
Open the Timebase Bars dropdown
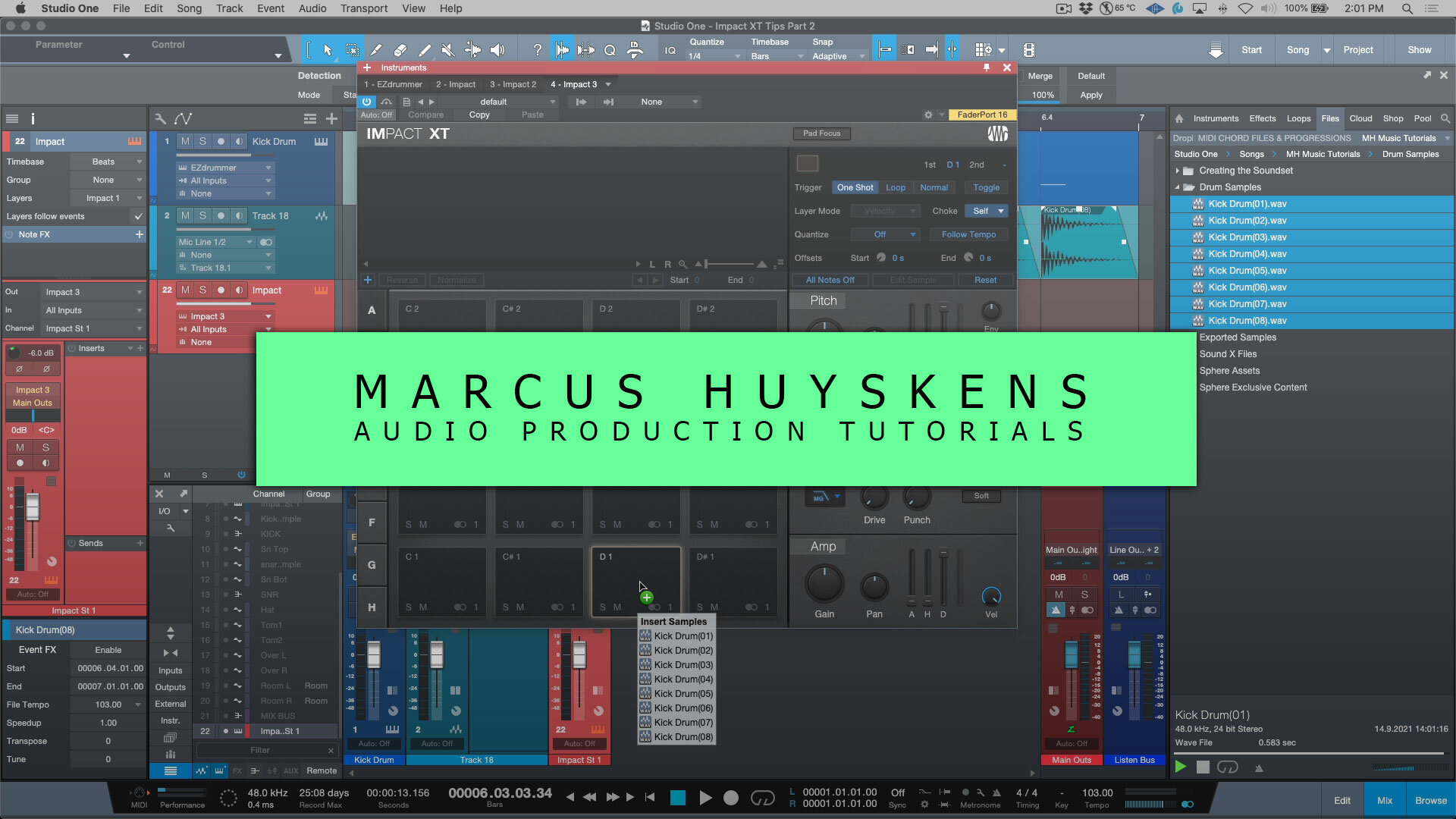click(777, 56)
